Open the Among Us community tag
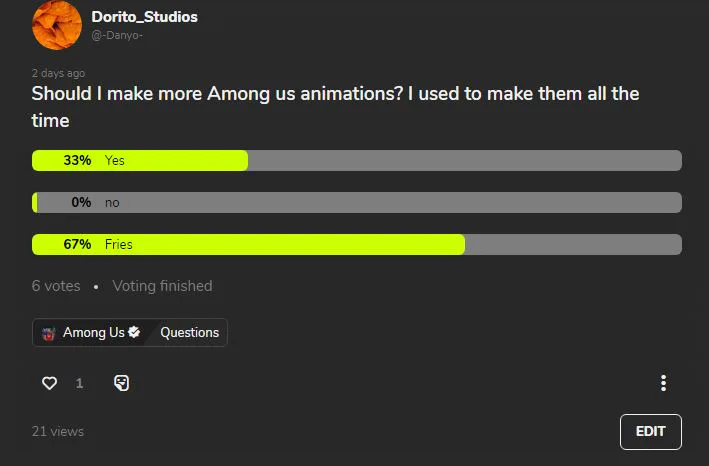 (x=90, y=333)
